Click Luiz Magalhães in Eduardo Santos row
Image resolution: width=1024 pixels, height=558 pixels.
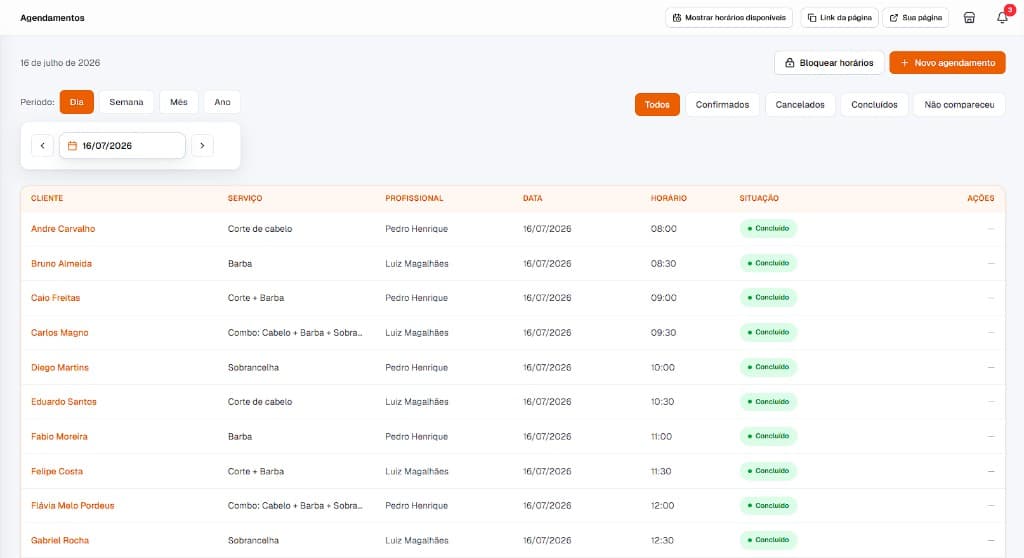click(417, 402)
